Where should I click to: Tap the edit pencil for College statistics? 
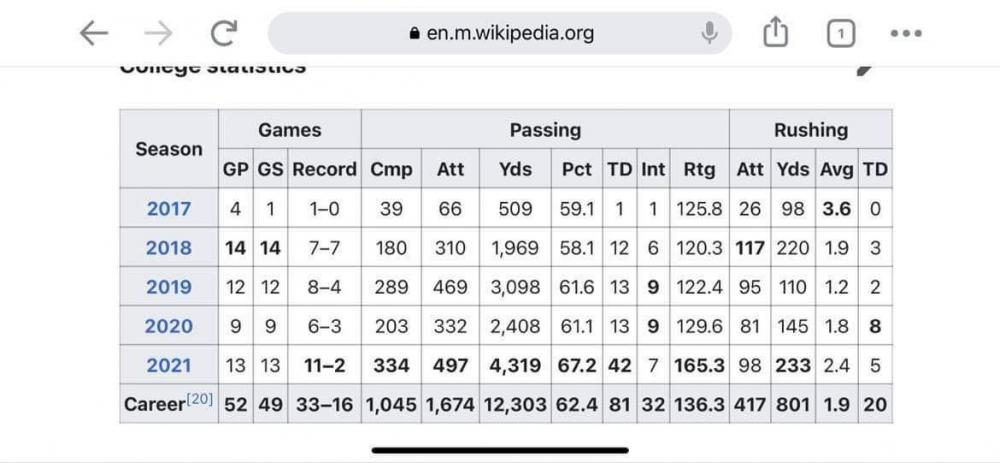tap(864, 68)
